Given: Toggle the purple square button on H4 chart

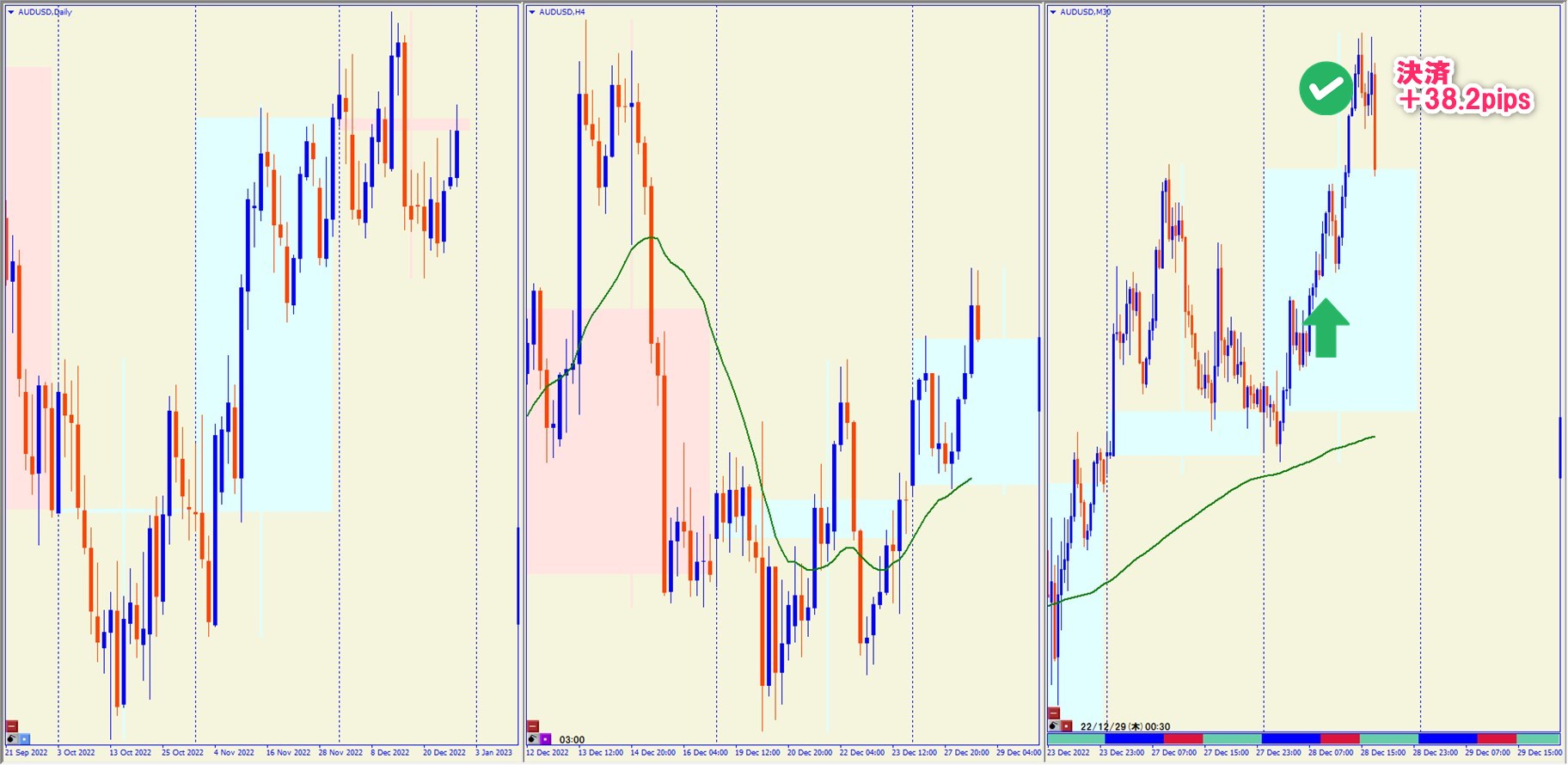Looking at the screenshot, I should (545, 738).
